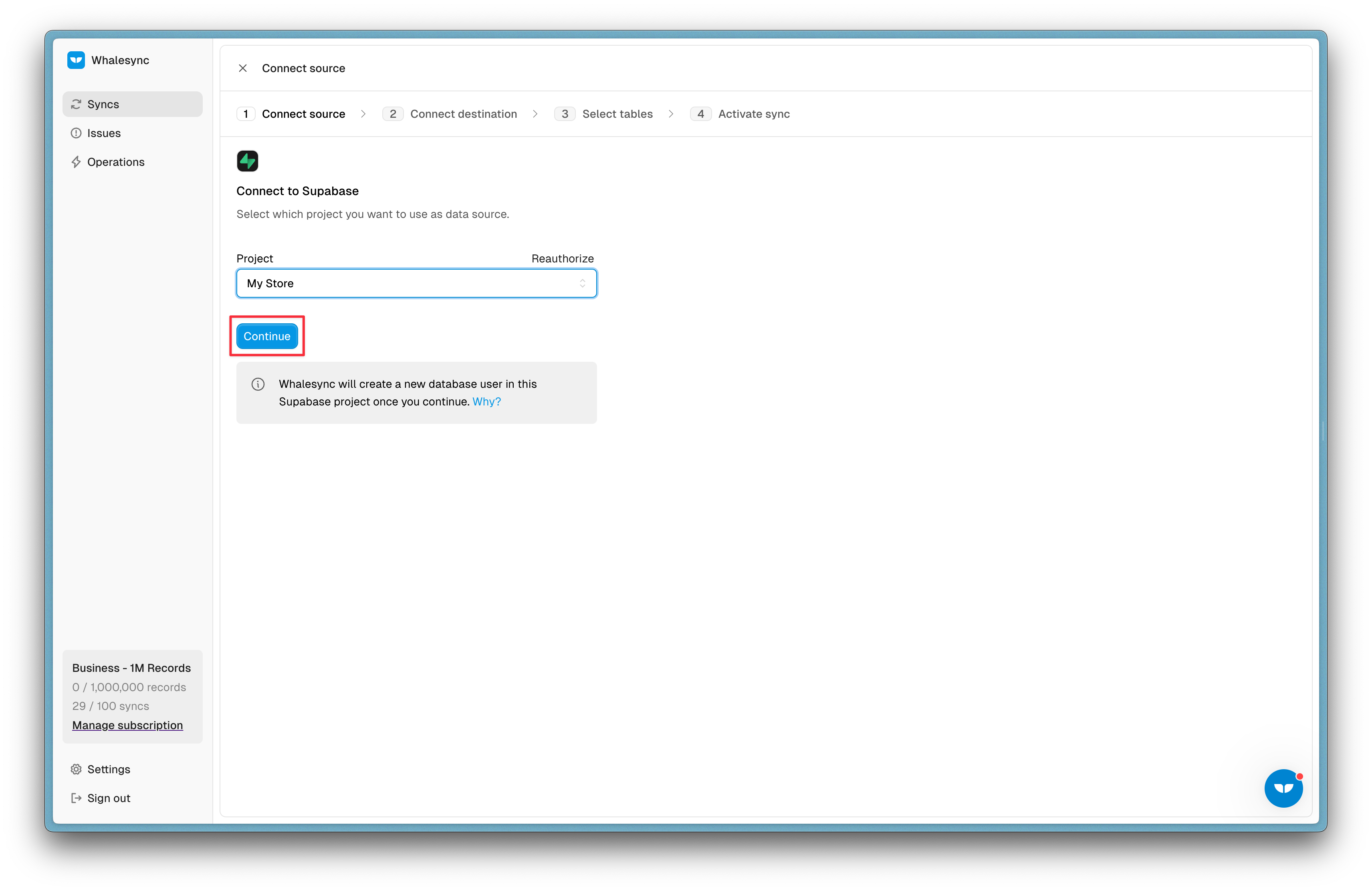Click the Issues alert circle icon

(75, 133)
